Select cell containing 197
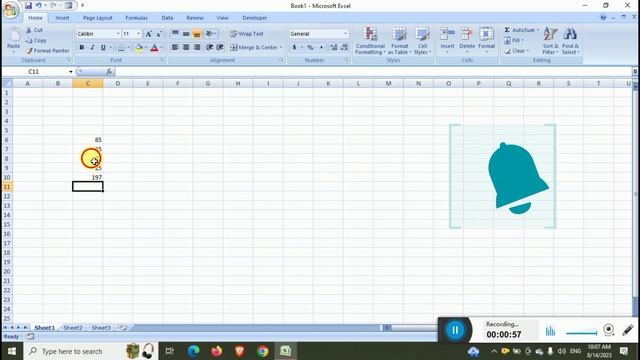 point(88,177)
